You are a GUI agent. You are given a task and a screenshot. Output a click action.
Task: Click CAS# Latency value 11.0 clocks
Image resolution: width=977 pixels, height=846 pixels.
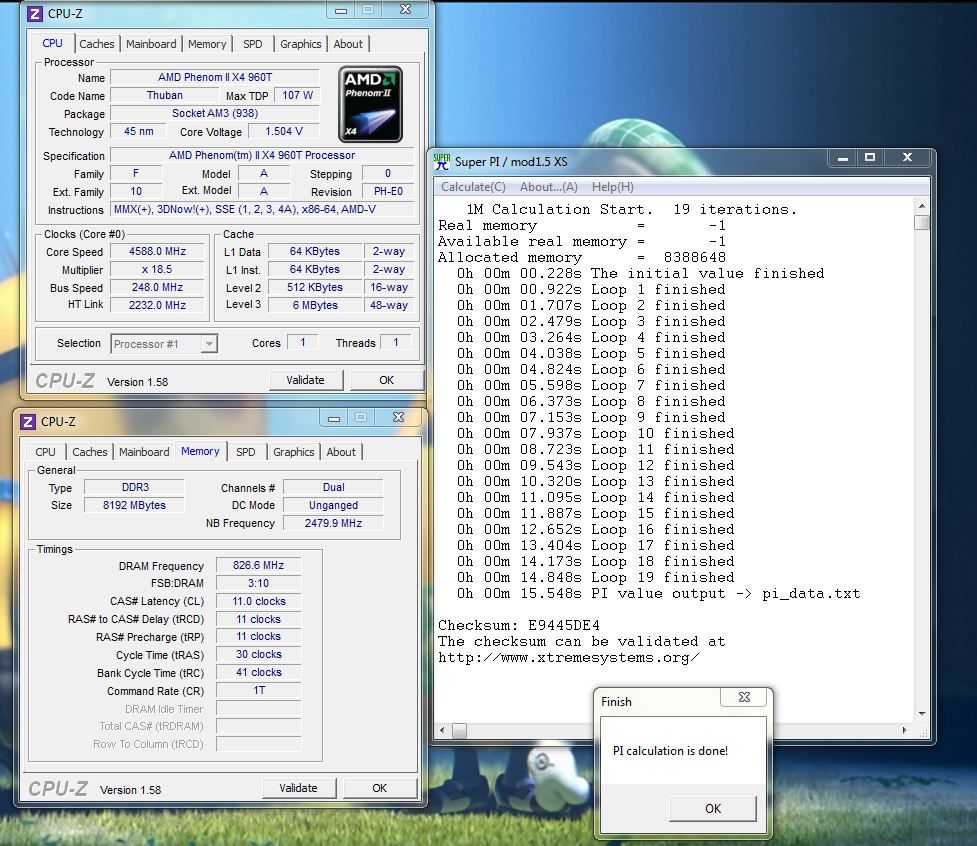pos(259,602)
